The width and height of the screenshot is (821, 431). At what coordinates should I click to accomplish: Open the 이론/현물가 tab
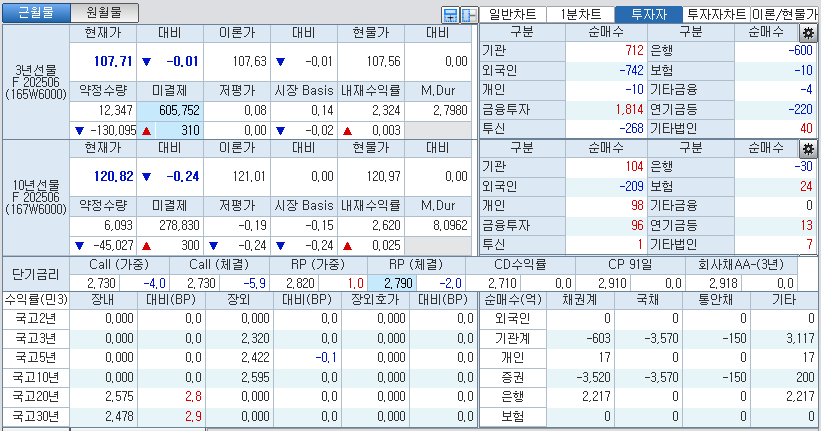pyautogui.click(x=784, y=14)
